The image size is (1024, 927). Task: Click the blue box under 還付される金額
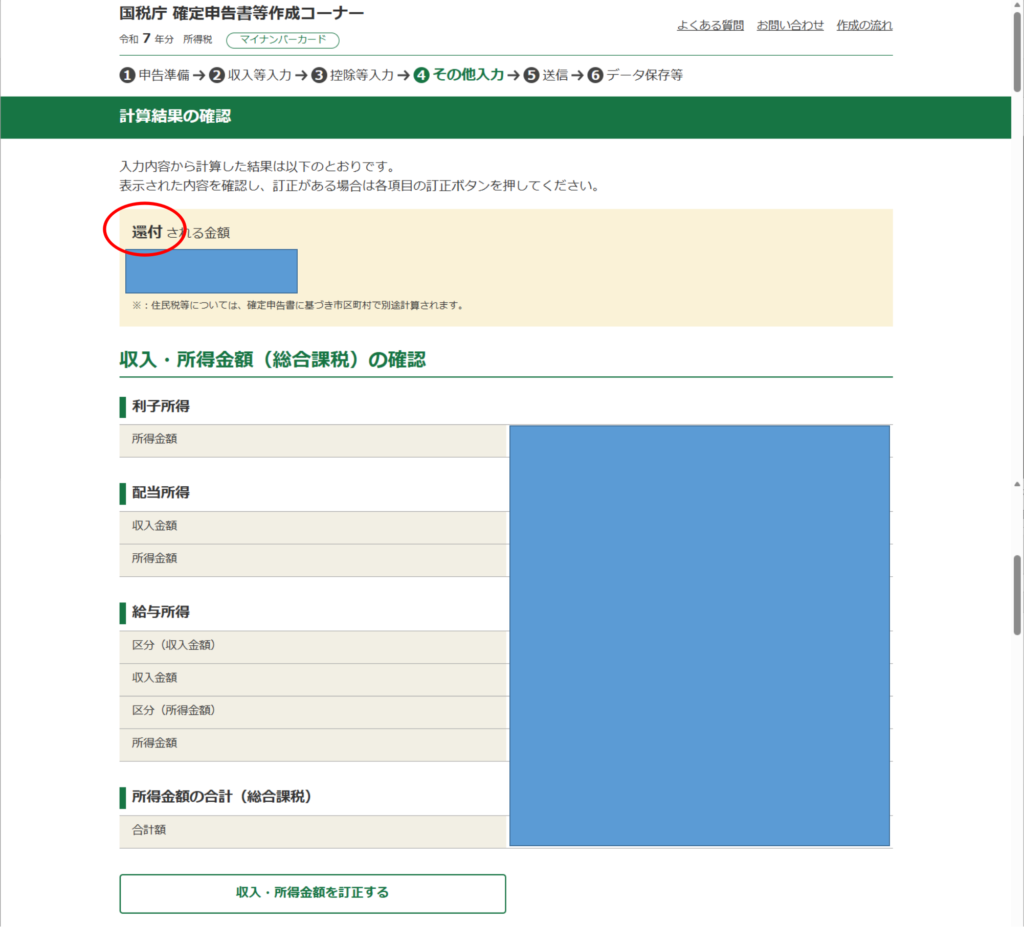coord(211,271)
